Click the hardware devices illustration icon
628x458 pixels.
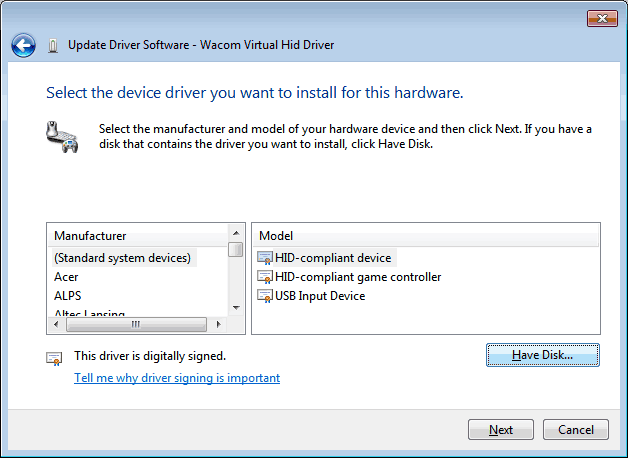tap(62, 137)
